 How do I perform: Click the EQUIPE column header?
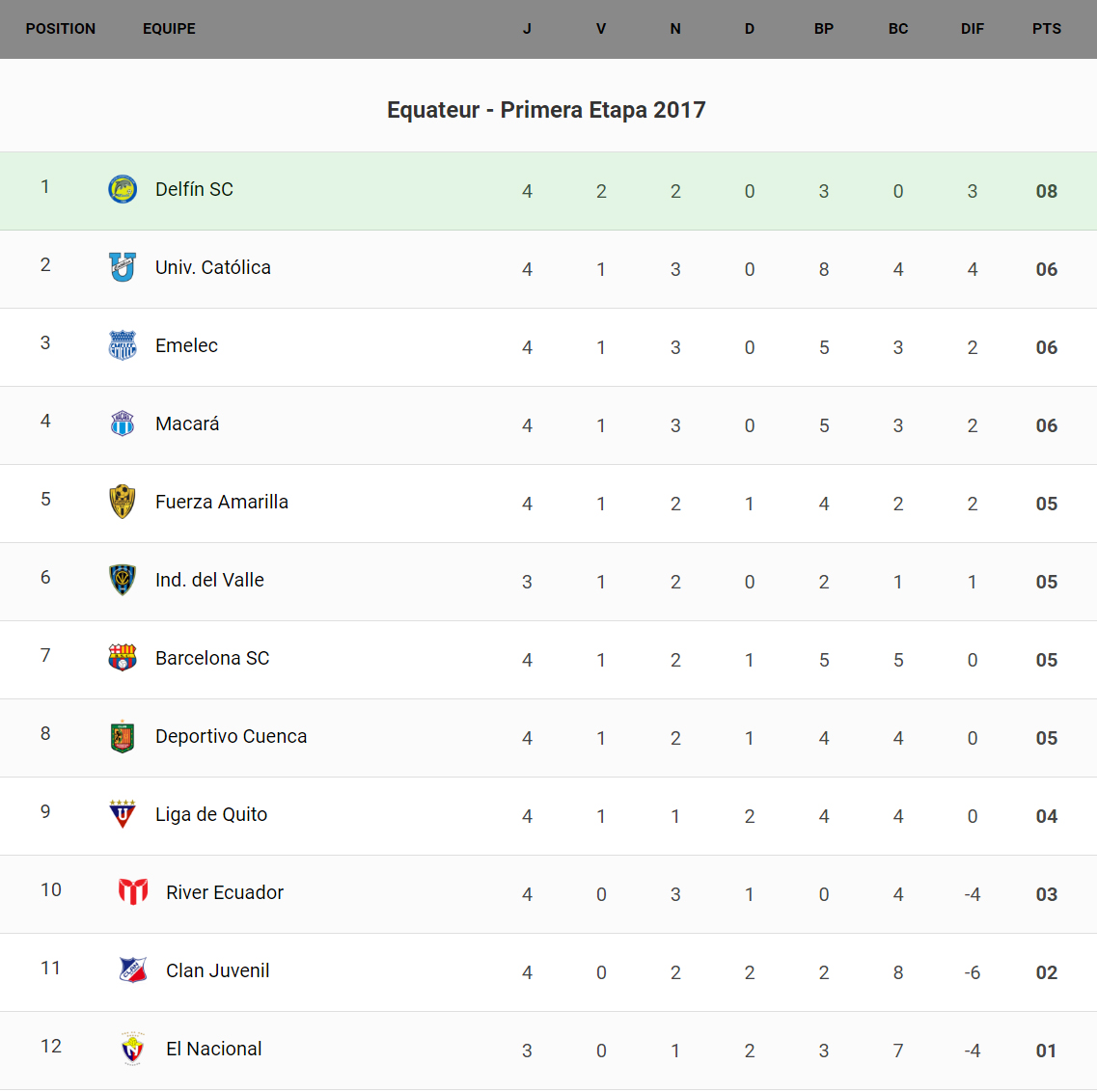[169, 29]
